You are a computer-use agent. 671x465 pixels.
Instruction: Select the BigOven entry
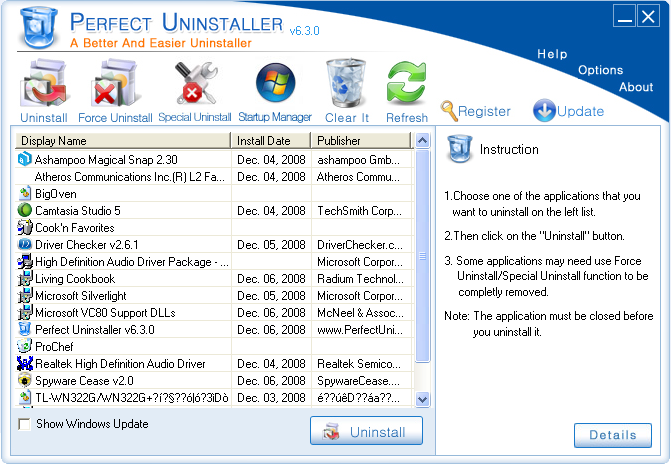click(x=56, y=194)
